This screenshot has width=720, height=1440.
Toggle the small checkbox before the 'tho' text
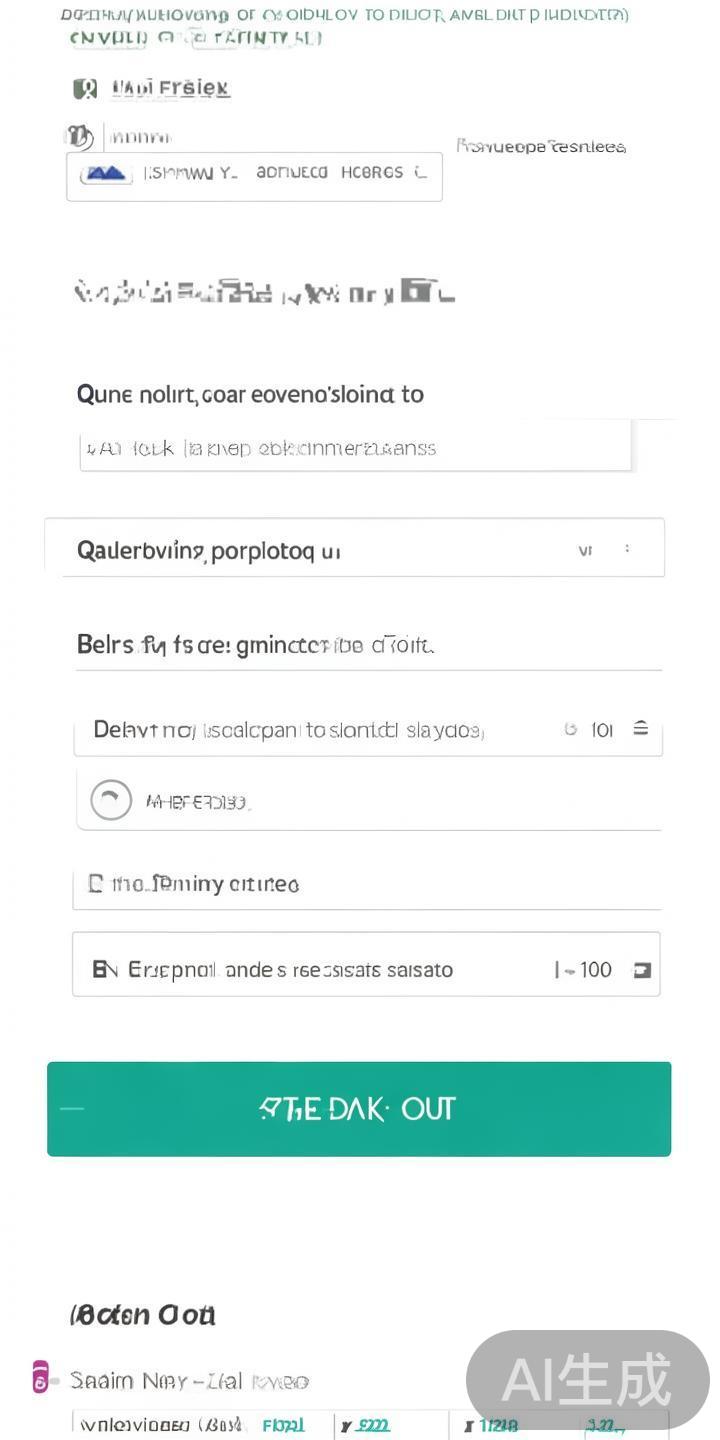96,884
